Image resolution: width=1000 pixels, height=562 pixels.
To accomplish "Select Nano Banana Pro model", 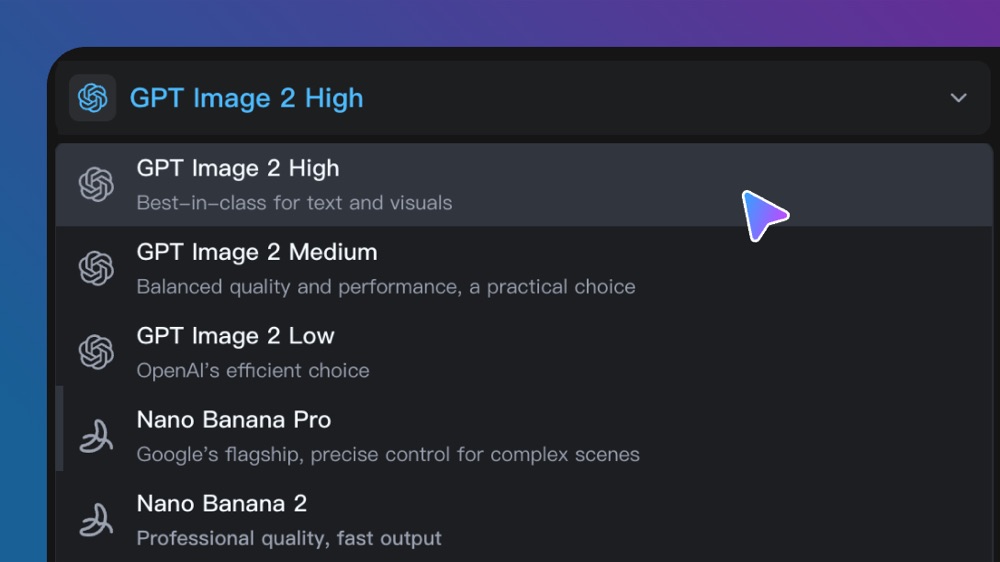I will pos(524,436).
